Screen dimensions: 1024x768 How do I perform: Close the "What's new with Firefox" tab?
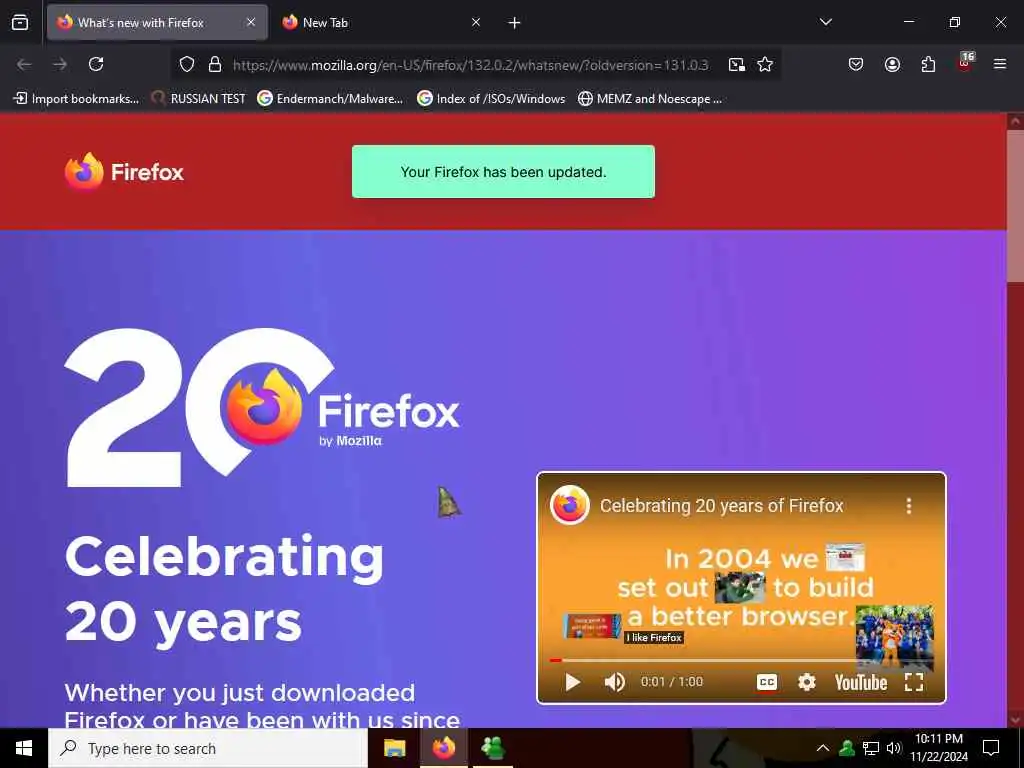251,22
